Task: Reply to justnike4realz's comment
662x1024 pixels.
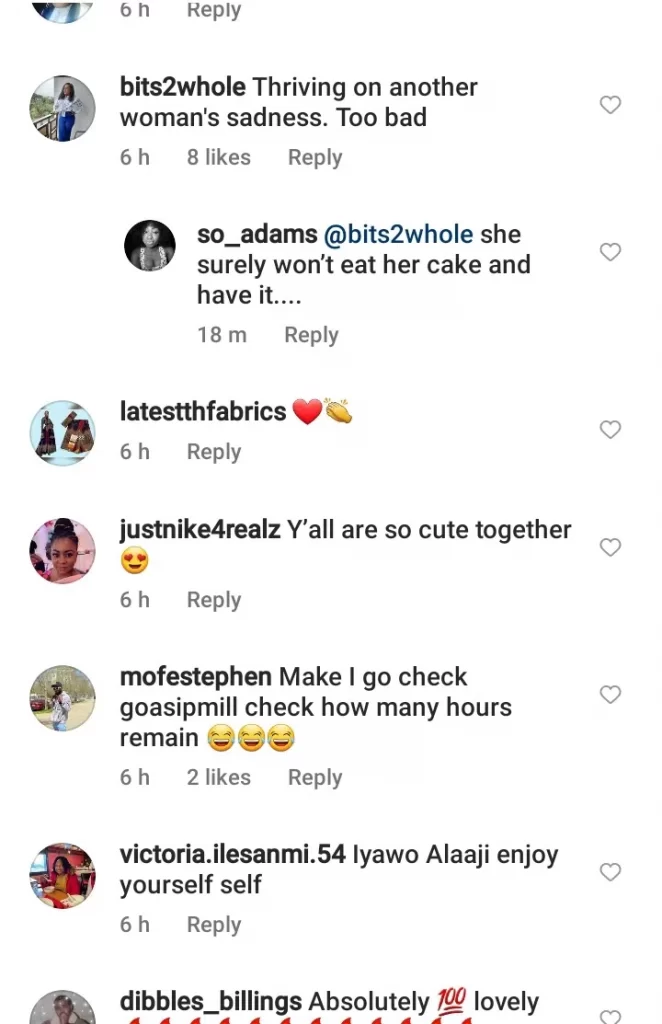Action: click(213, 600)
